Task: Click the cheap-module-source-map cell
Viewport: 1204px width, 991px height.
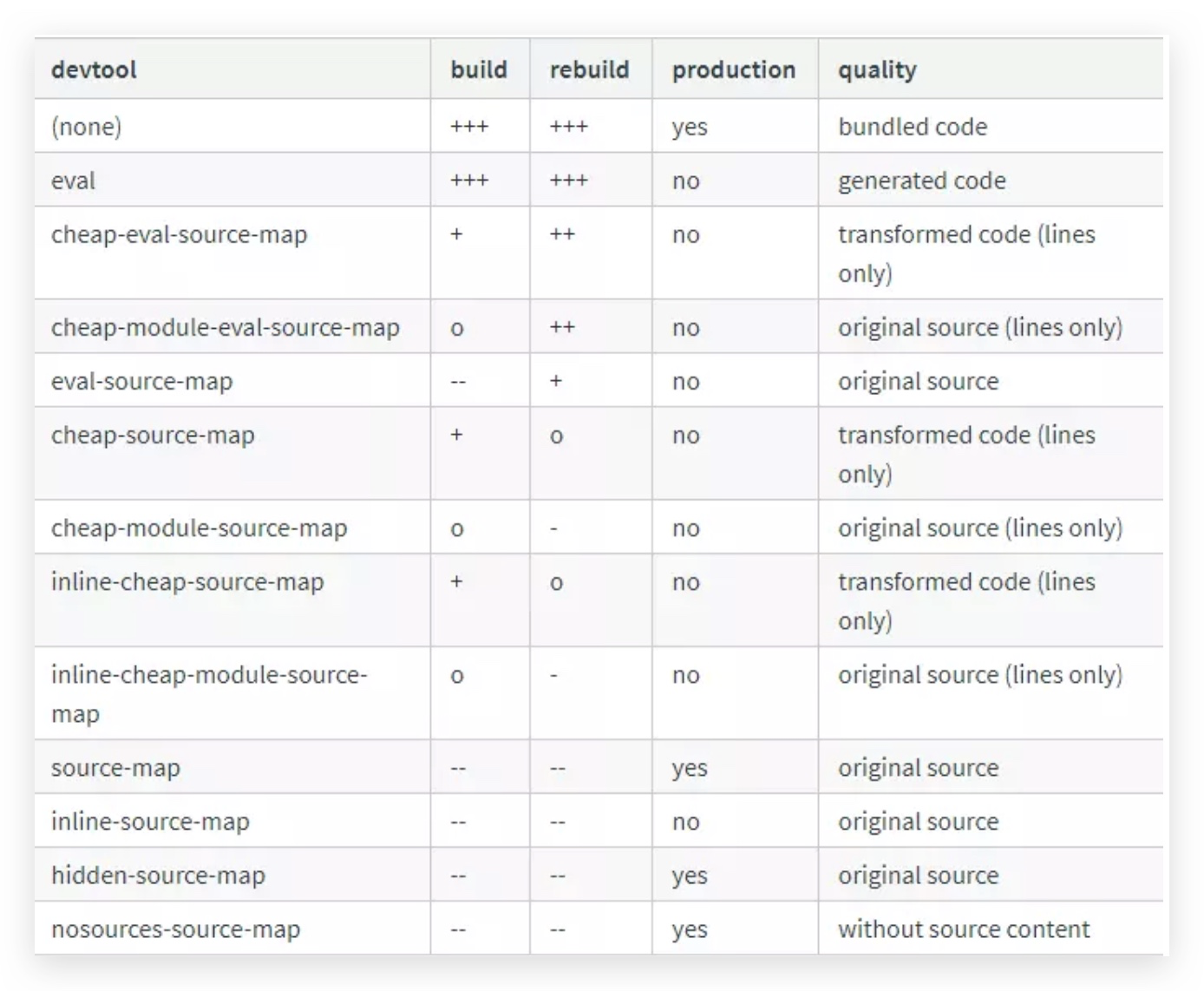Action: coord(199,528)
